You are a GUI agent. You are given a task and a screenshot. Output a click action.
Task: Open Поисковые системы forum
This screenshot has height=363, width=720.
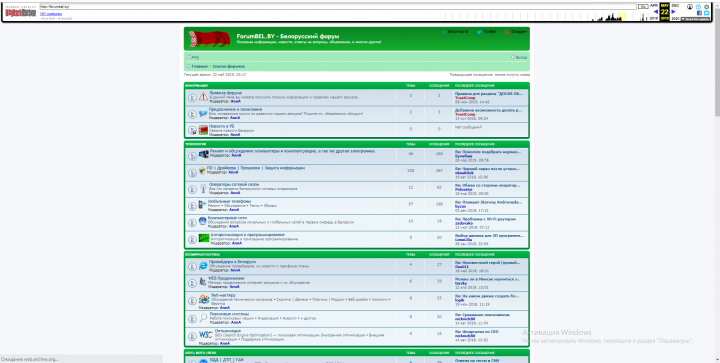[229, 314]
